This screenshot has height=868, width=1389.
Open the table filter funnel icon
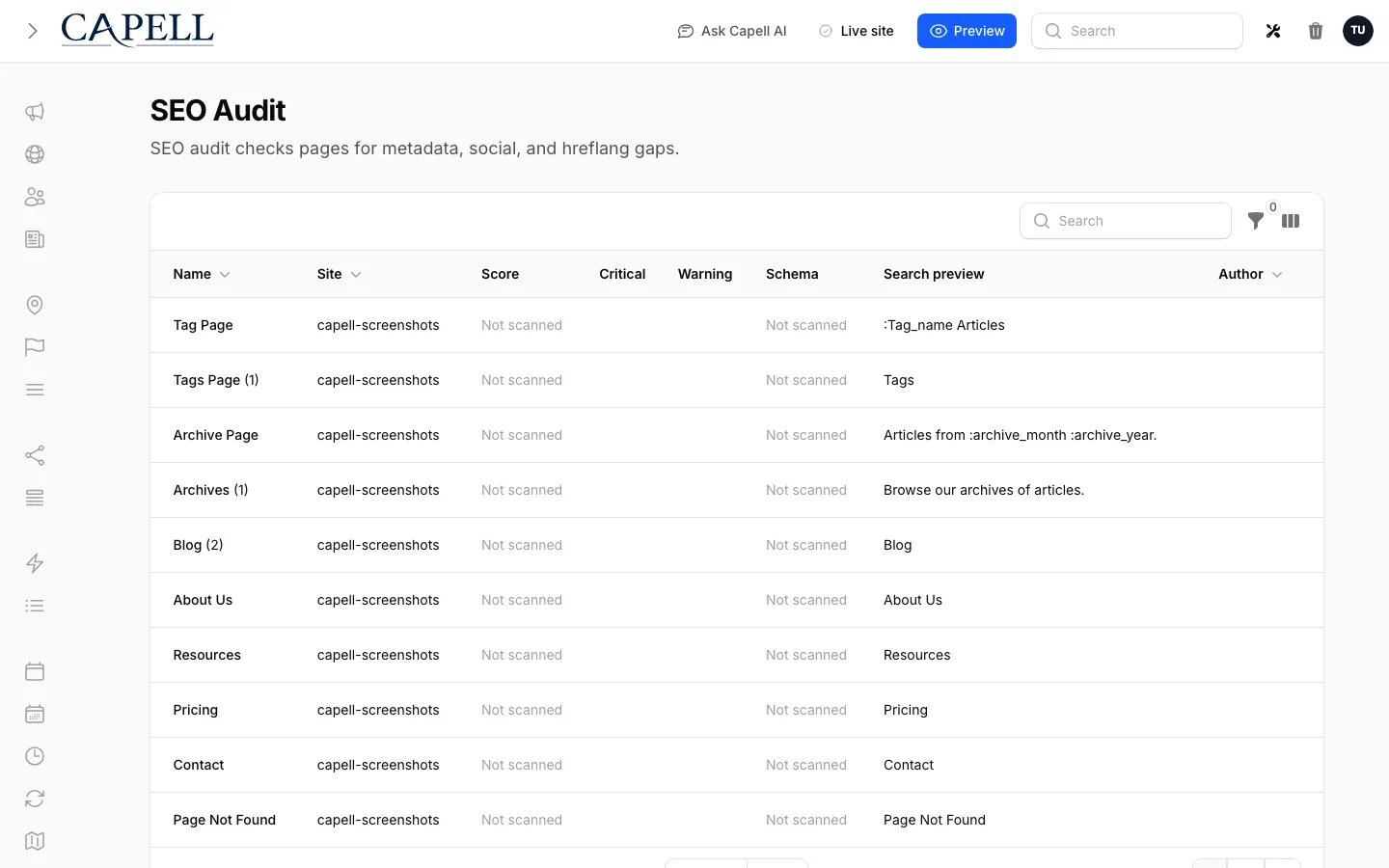pos(1256,221)
